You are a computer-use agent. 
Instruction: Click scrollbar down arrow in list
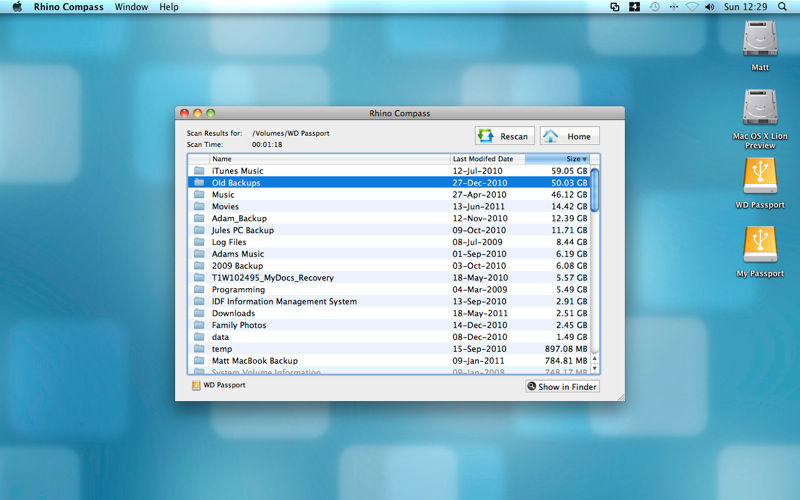pos(594,368)
